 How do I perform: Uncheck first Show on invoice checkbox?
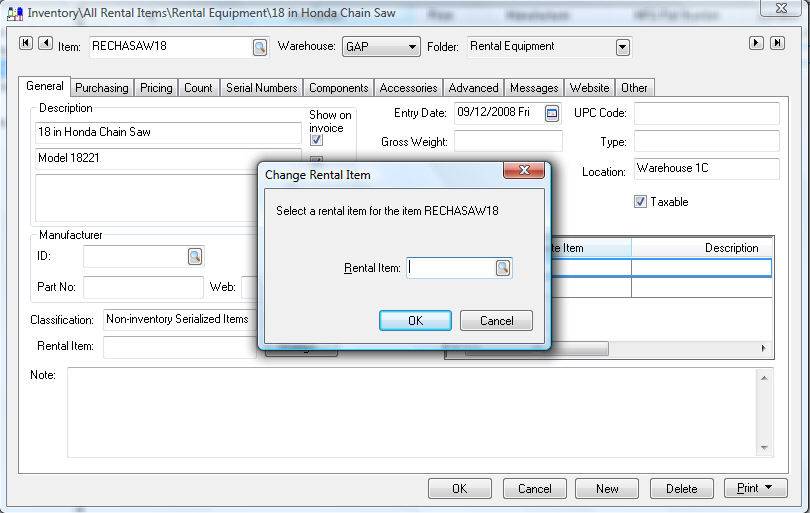click(317, 140)
